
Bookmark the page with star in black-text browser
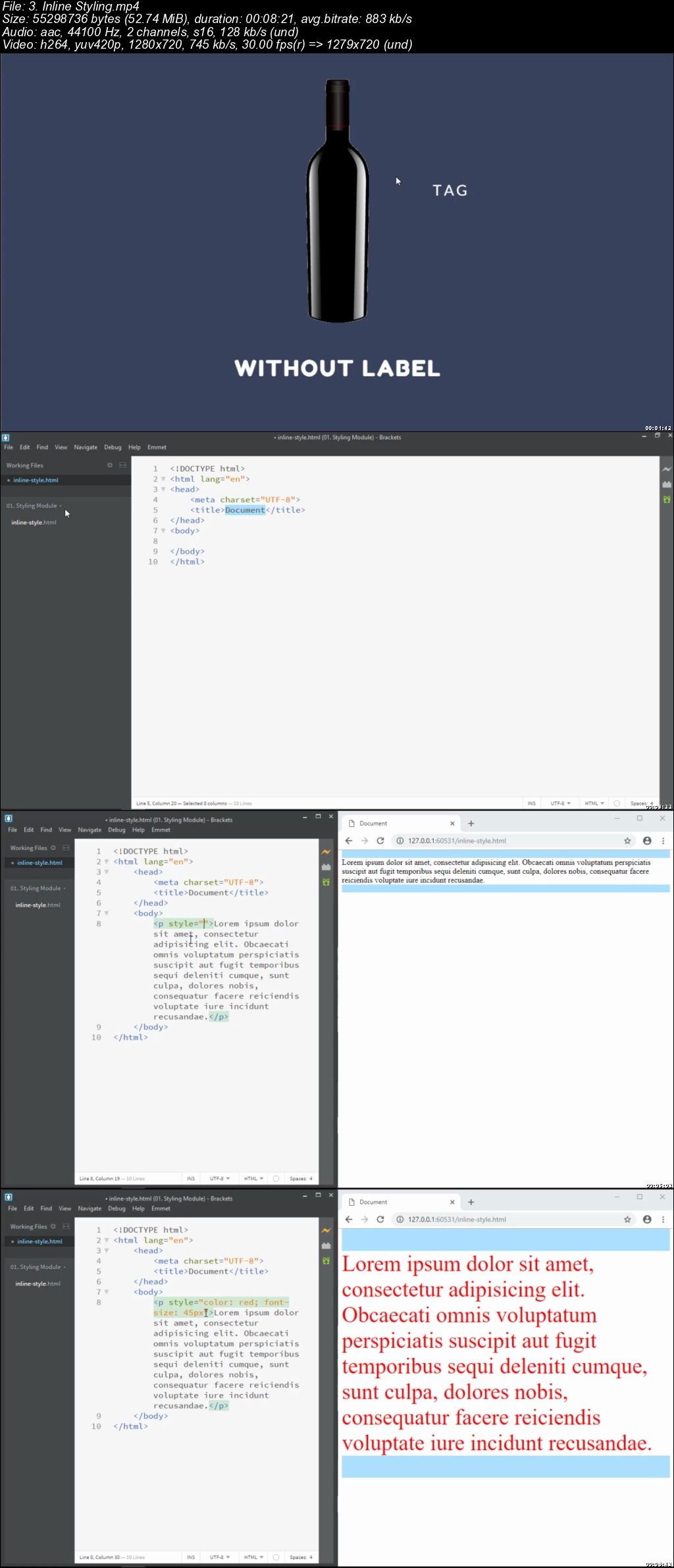click(x=627, y=840)
